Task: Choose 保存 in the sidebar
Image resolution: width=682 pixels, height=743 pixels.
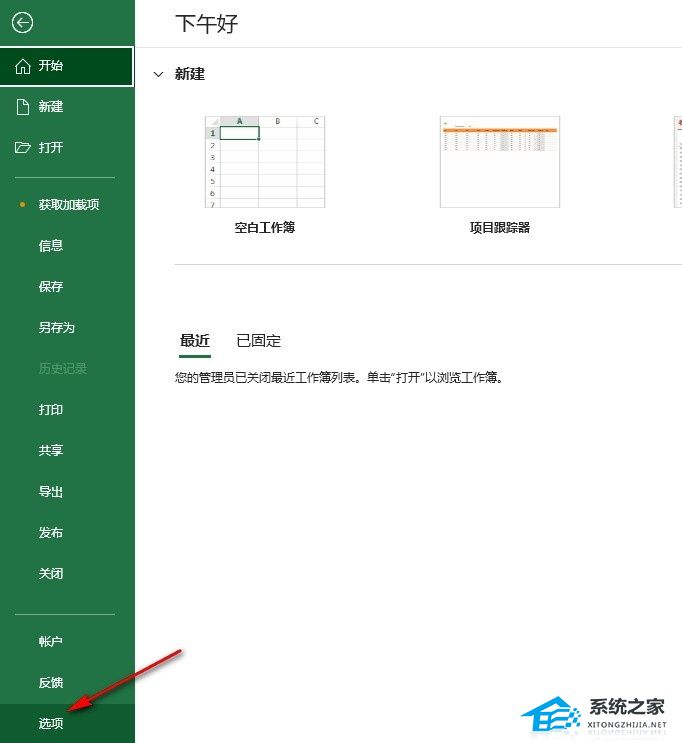Action: (67, 286)
